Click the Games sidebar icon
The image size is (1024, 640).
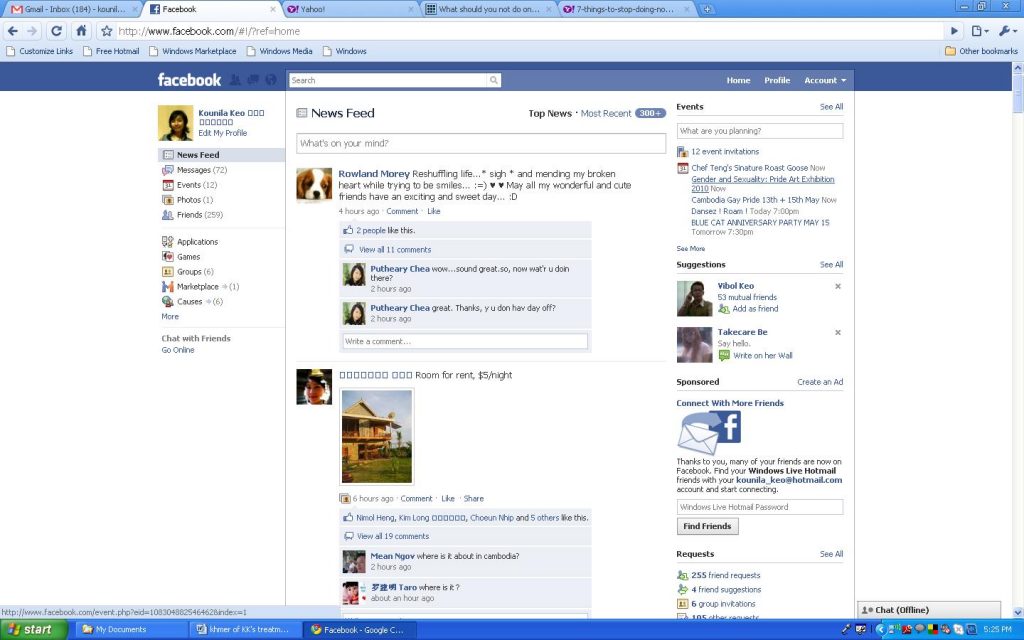(168, 257)
